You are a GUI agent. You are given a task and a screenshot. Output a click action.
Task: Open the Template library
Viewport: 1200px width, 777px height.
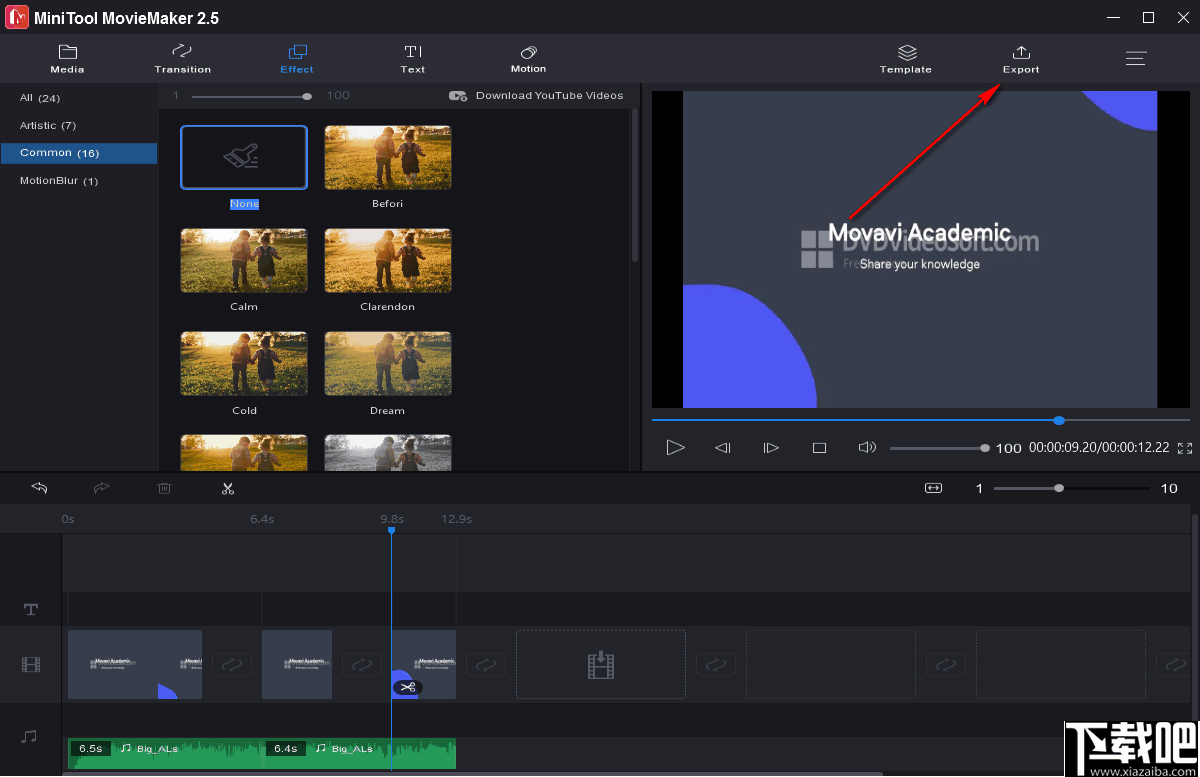click(x=905, y=58)
